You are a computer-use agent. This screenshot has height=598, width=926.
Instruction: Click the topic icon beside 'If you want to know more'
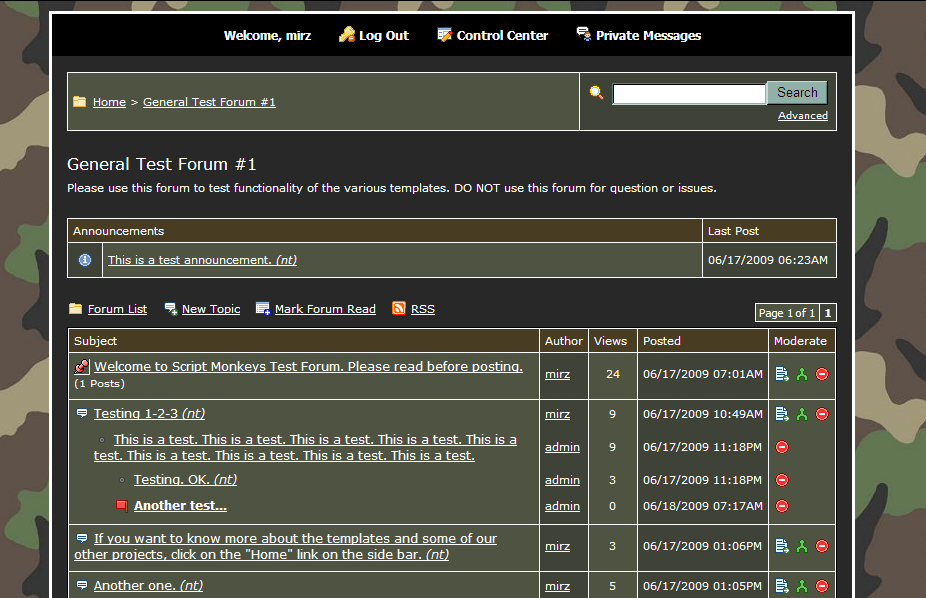click(x=82, y=538)
